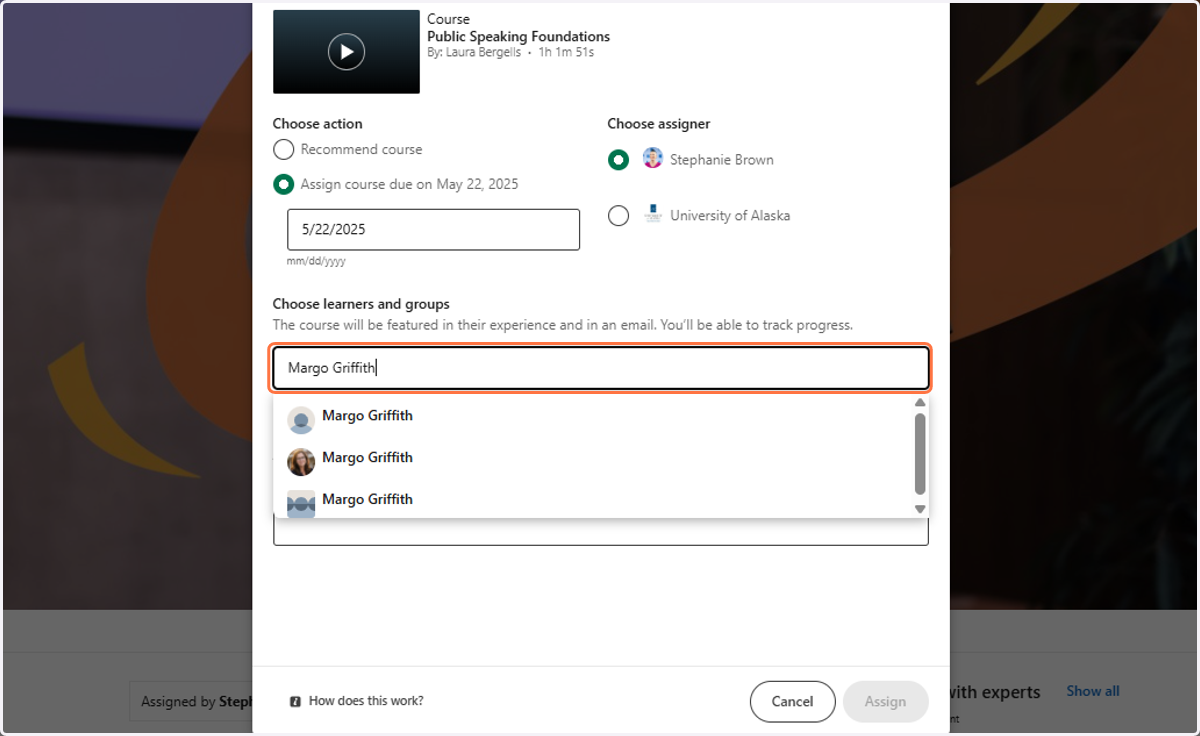Cancel the assign course dialog

pyautogui.click(x=792, y=702)
